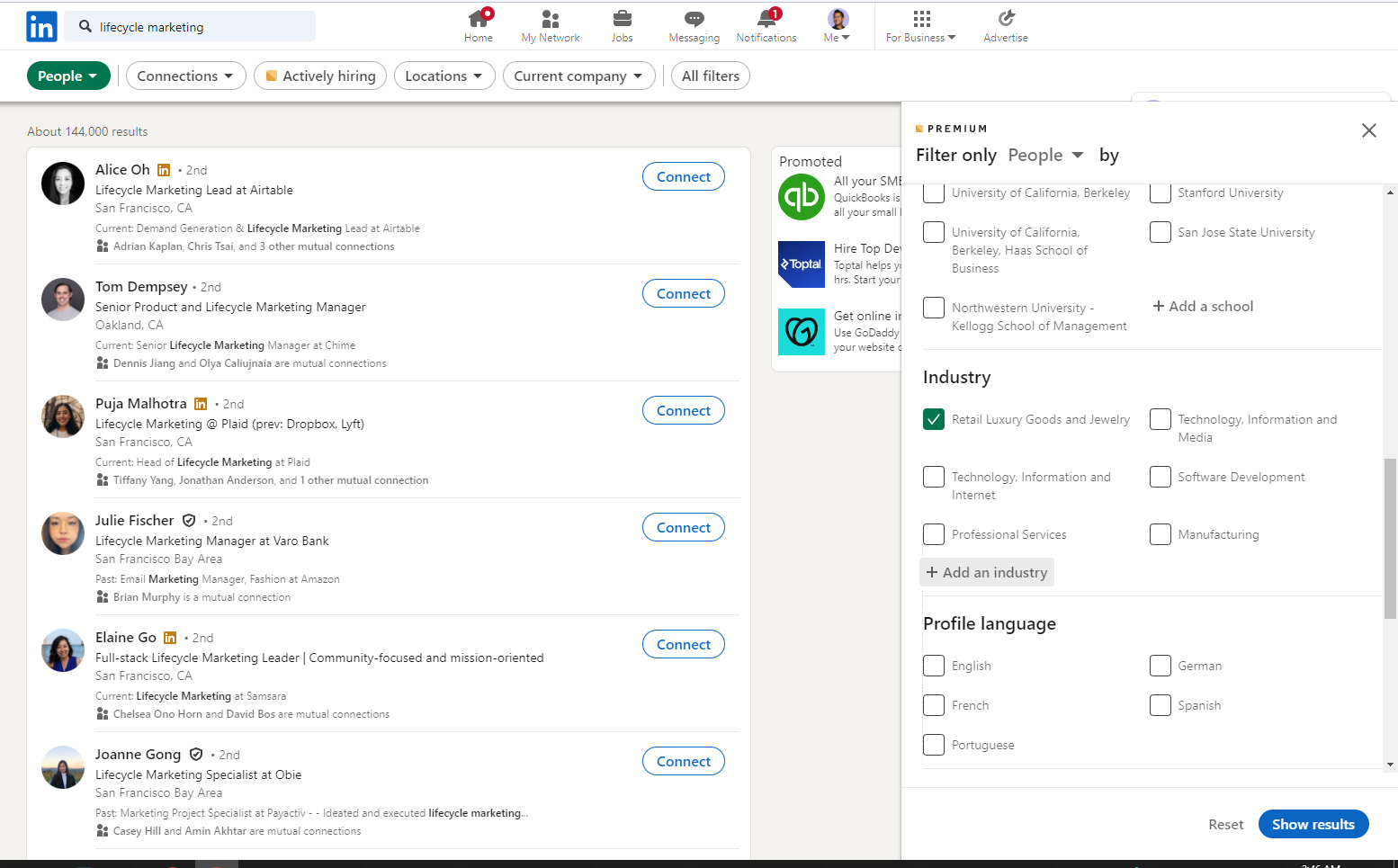Click the Show results button
The image size is (1398, 868).
point(1313,824)
